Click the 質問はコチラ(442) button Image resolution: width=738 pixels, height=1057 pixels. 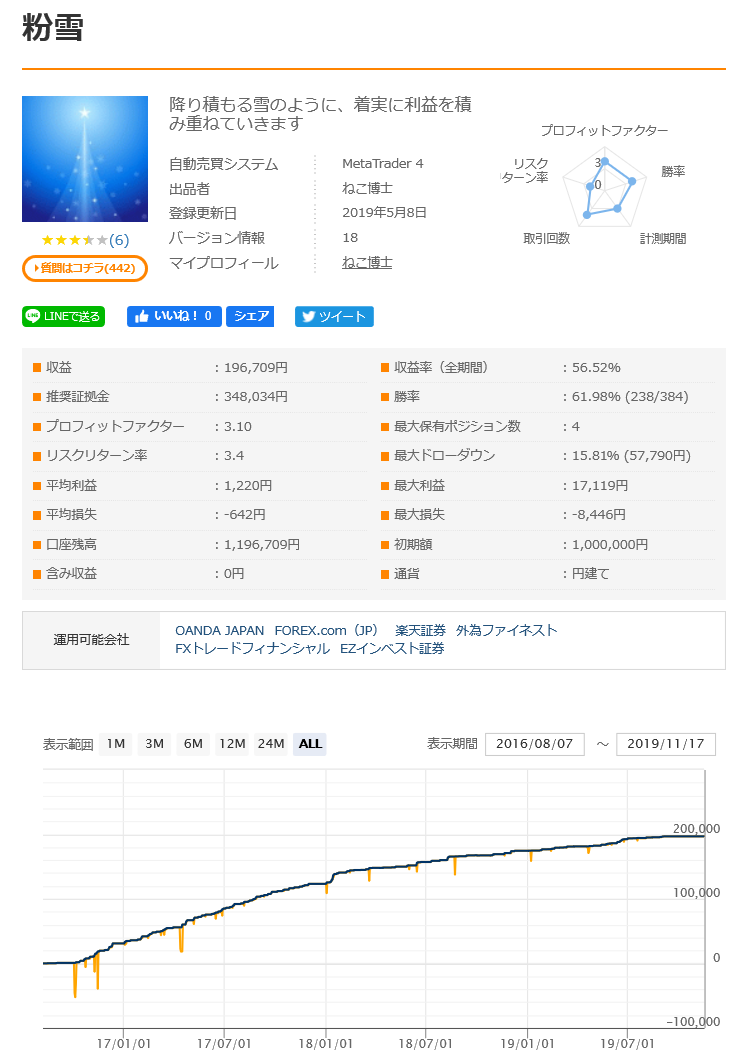(85, 268)
